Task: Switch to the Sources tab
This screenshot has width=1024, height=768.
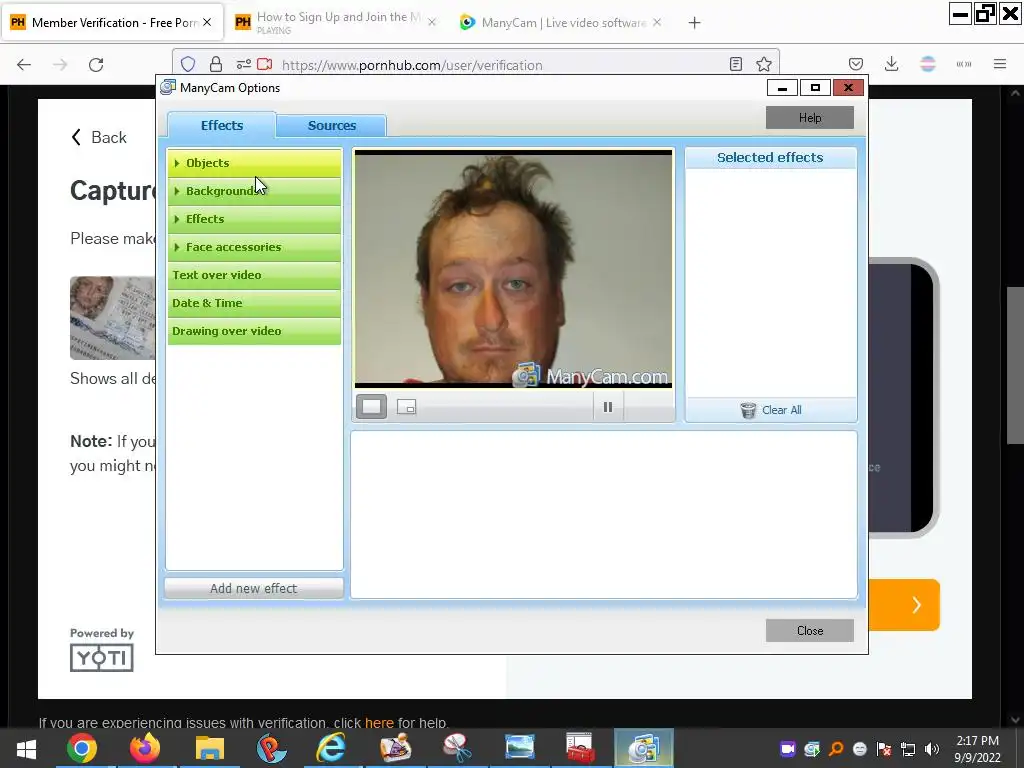Action: (x=332, y=125)
